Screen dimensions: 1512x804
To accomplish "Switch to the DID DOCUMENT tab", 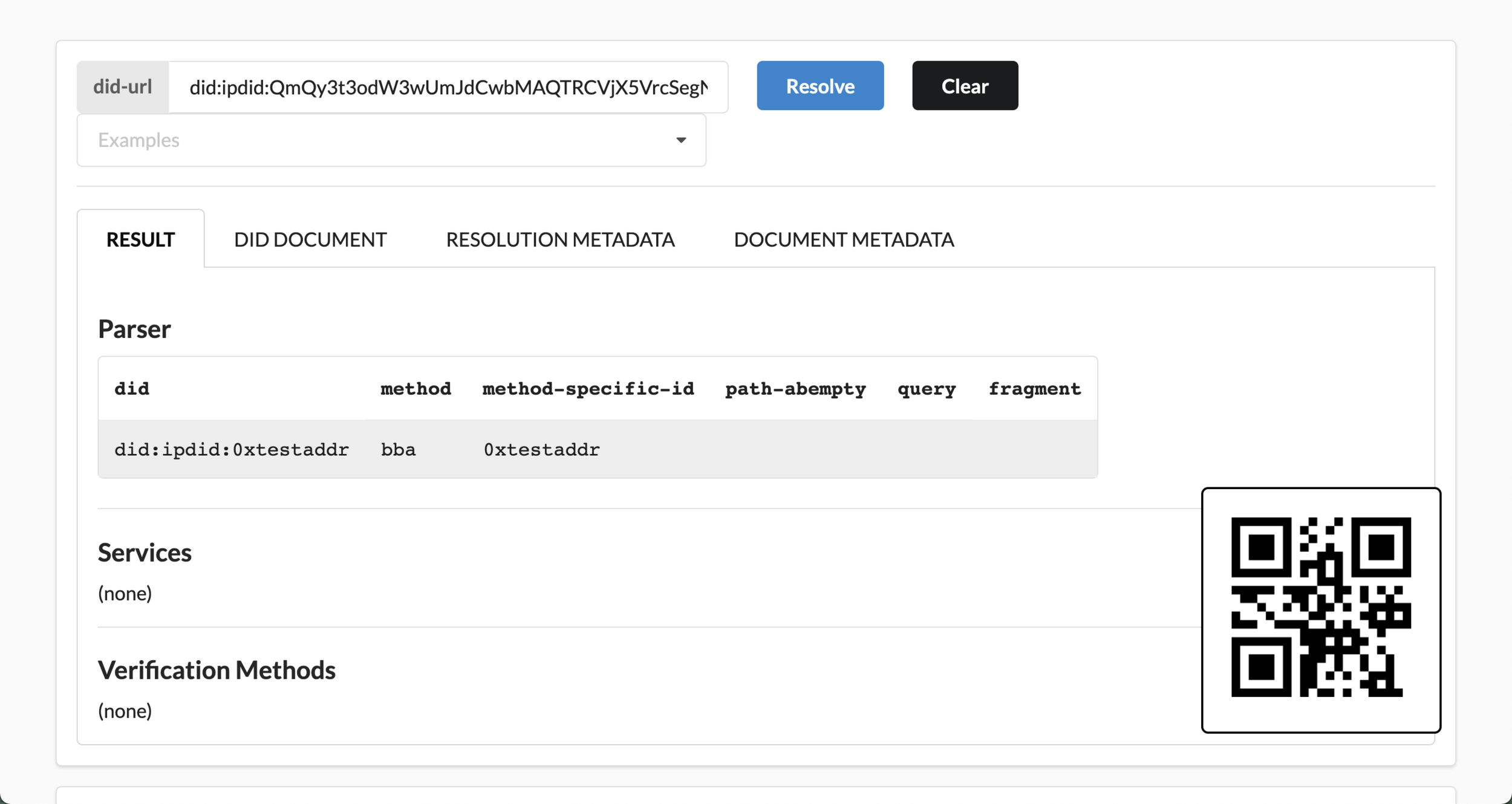I will [x=310, y=239].
